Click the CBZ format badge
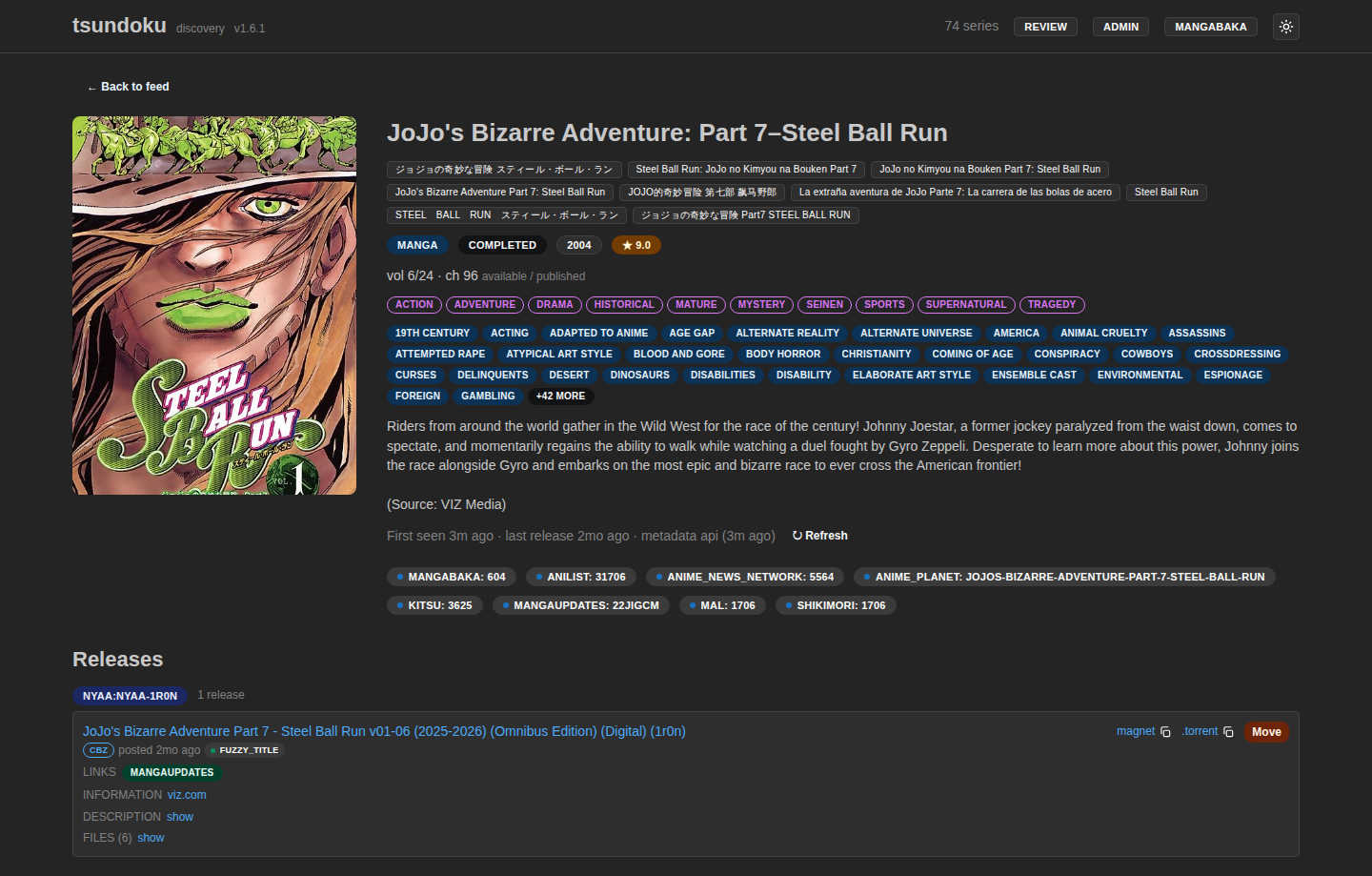1372x876 pixels. pos(99,750)
